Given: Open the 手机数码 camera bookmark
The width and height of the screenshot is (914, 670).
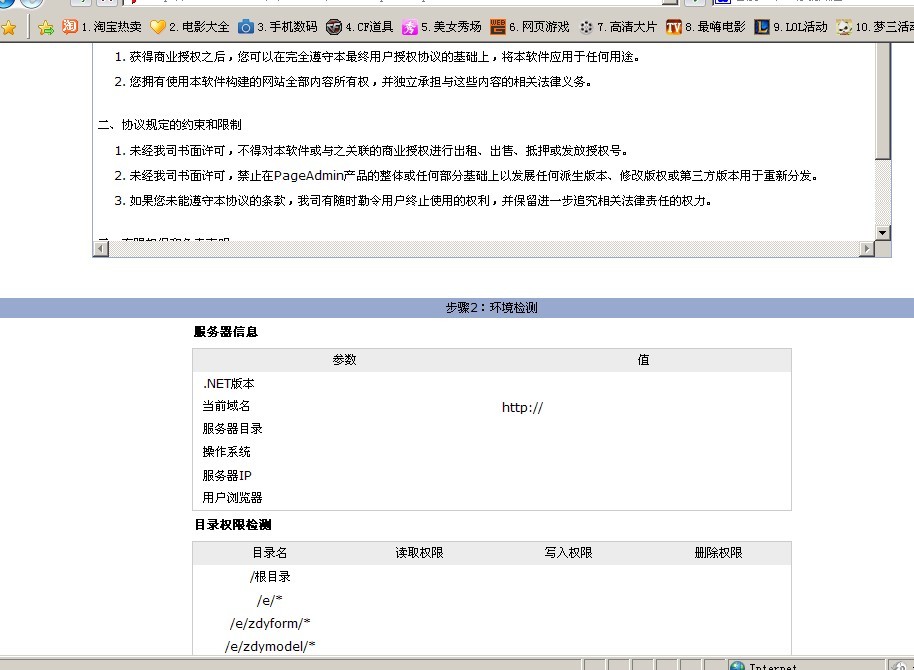Looking at the screenshot, I should tap(277, 27).
